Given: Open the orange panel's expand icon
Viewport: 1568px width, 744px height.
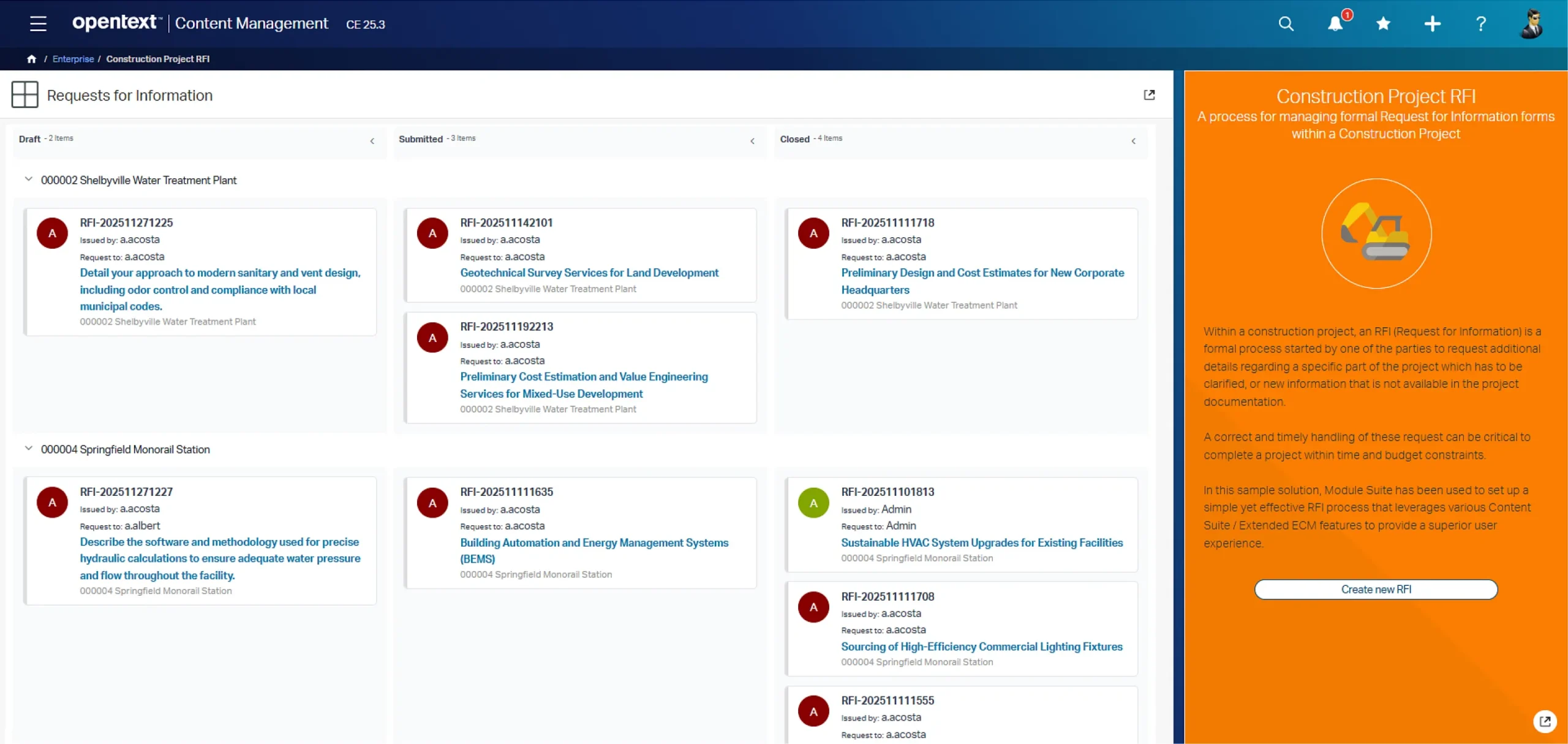Looking at the screenshot, I should pyautogui.click(x=1545, y=721).
